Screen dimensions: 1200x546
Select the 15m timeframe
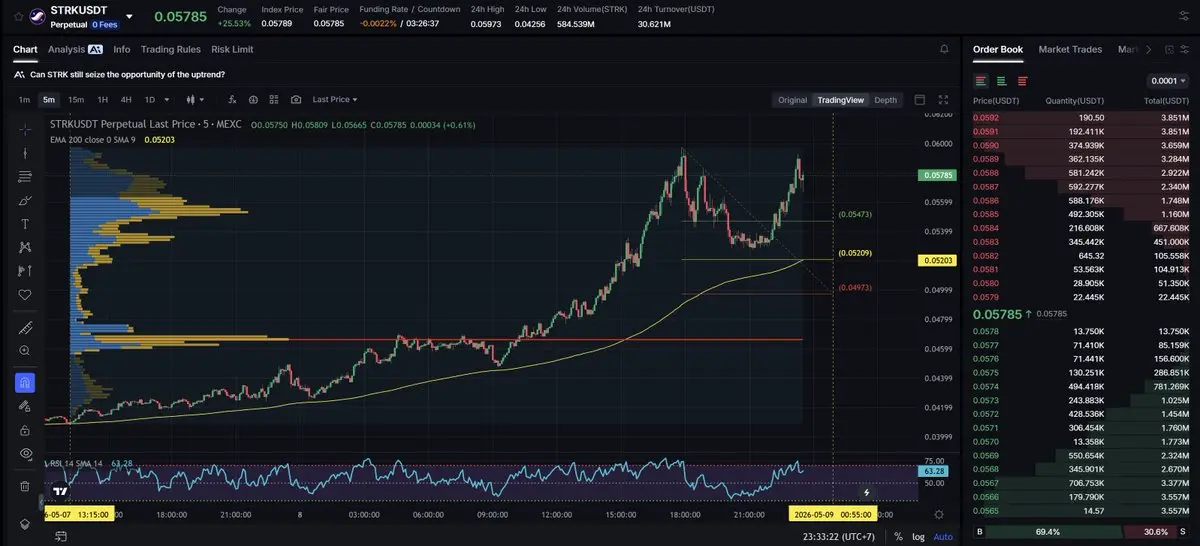pyautogui.click(x=75, y=100)
